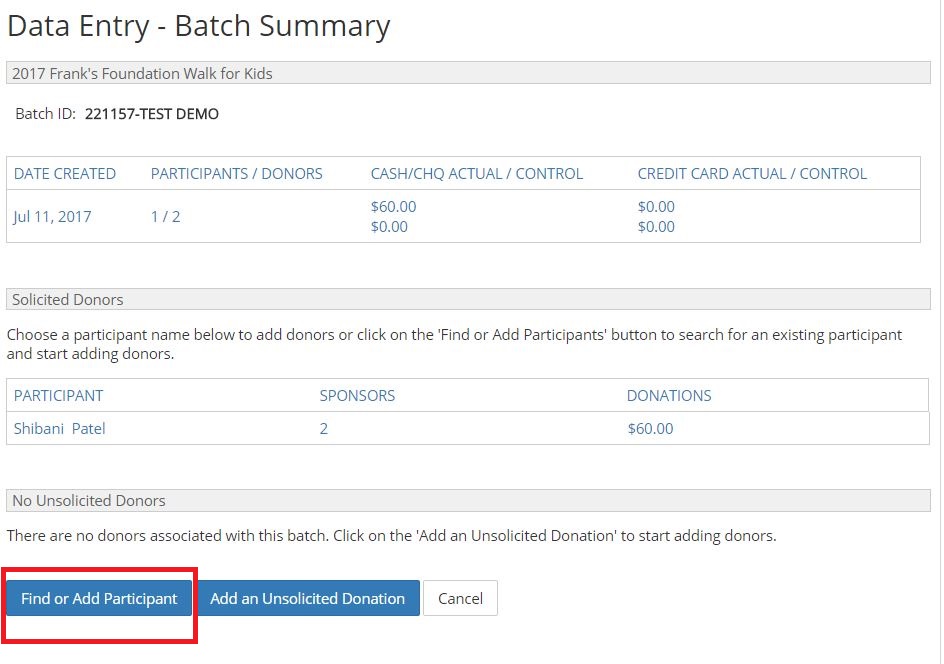944x664 pixels.
Task: Select the Jul 11, 2017 date value
Action: 52,217
